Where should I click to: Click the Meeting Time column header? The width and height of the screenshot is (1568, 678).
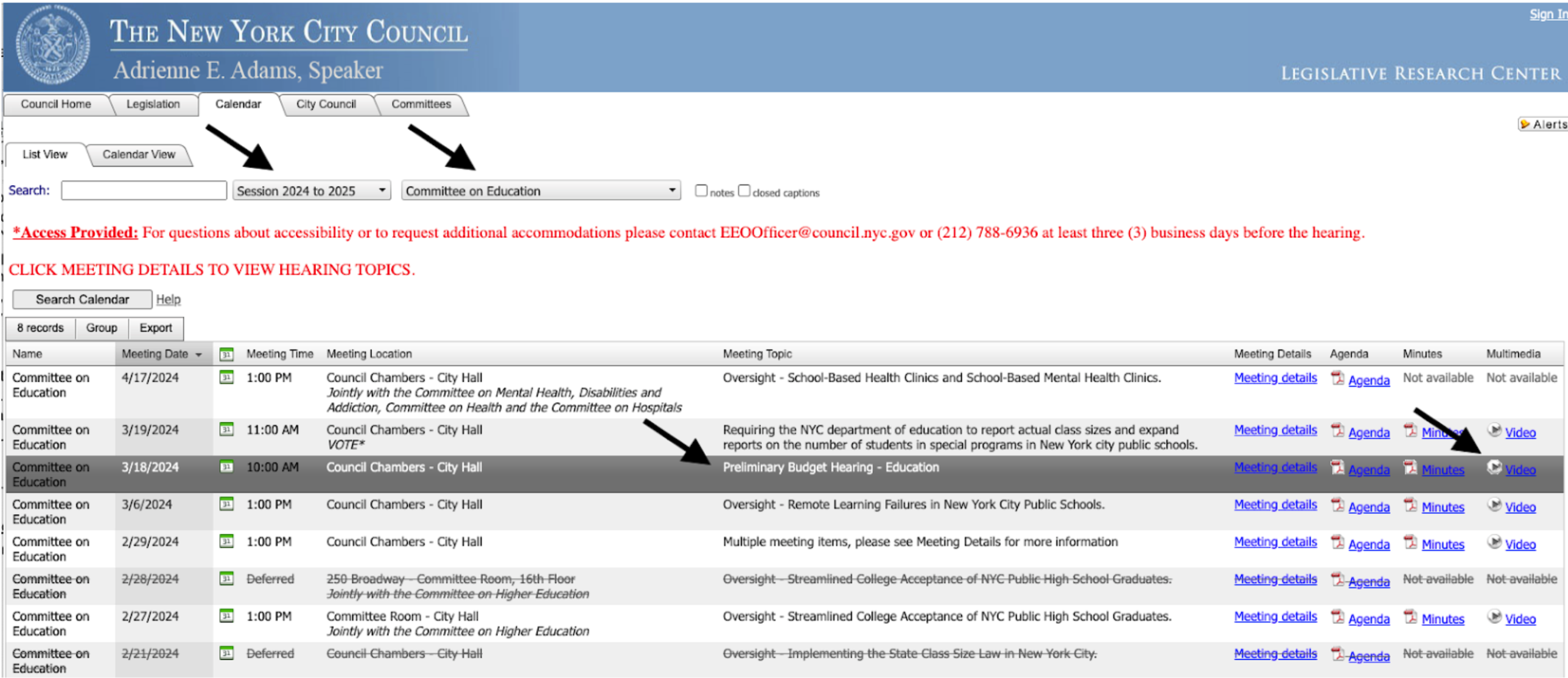[279, 354]
